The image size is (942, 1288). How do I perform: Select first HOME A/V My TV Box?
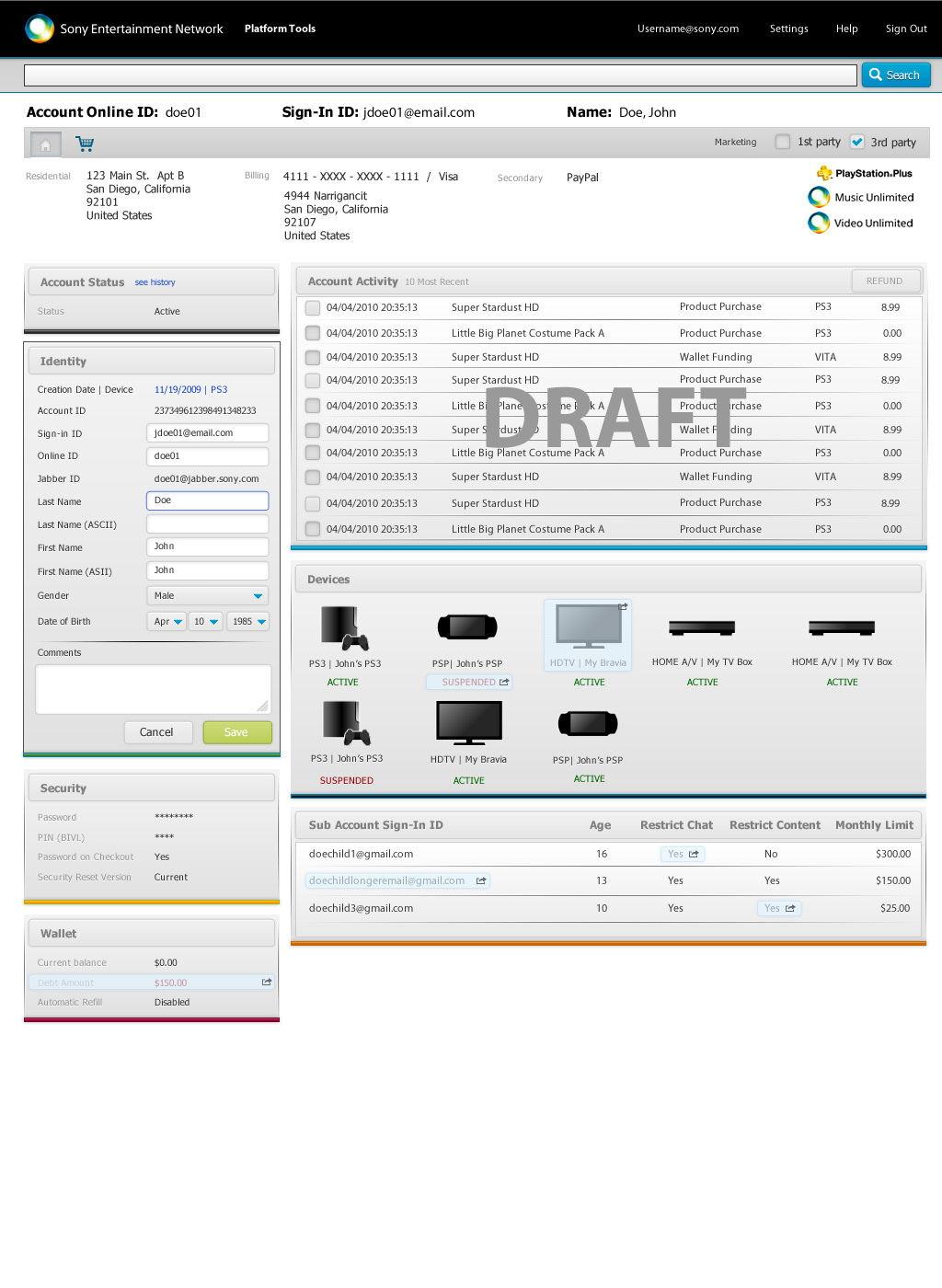tap(702, 628)
